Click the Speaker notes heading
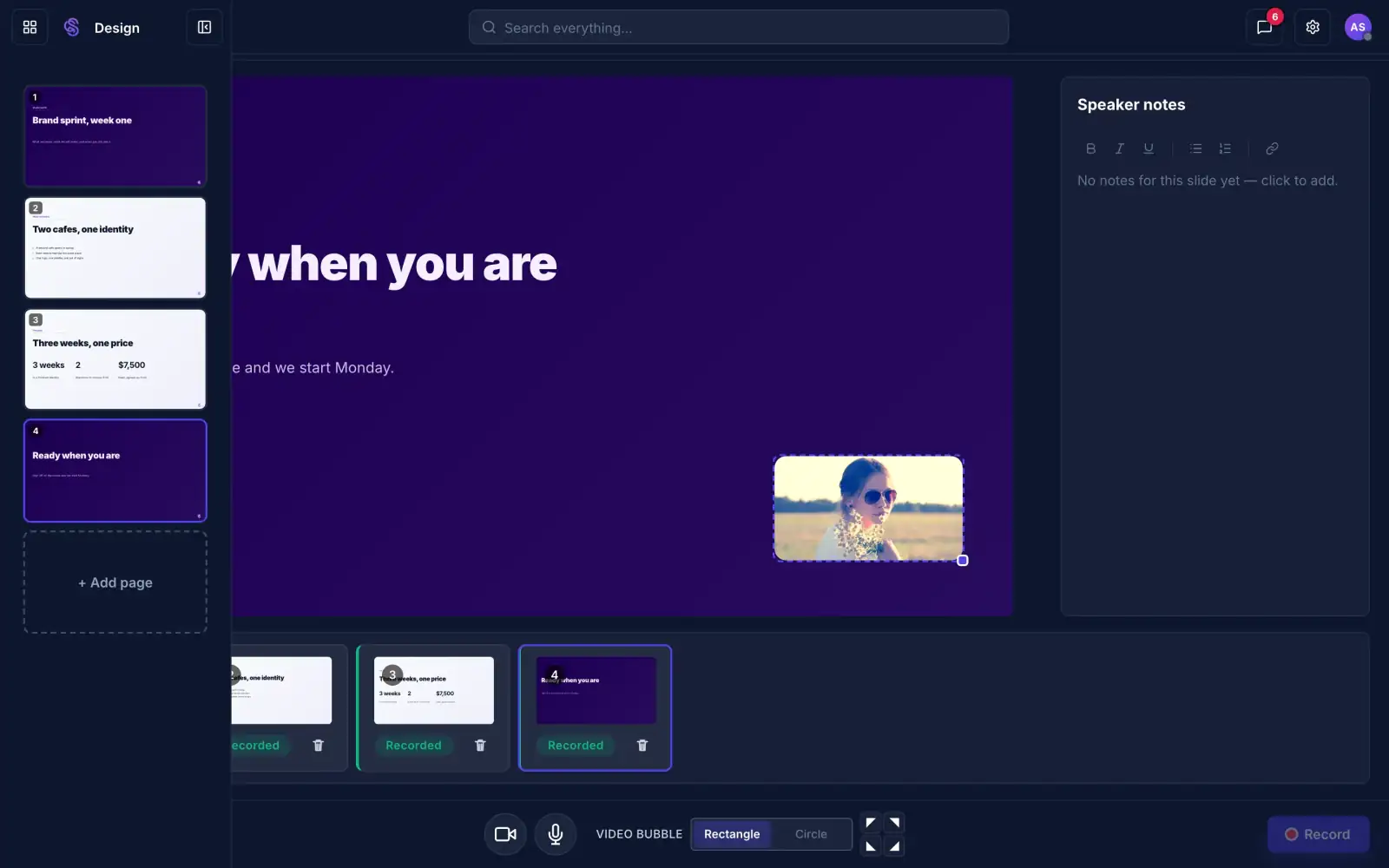The width and height of the screenshot is (1389, 868). click(1131, 104)
